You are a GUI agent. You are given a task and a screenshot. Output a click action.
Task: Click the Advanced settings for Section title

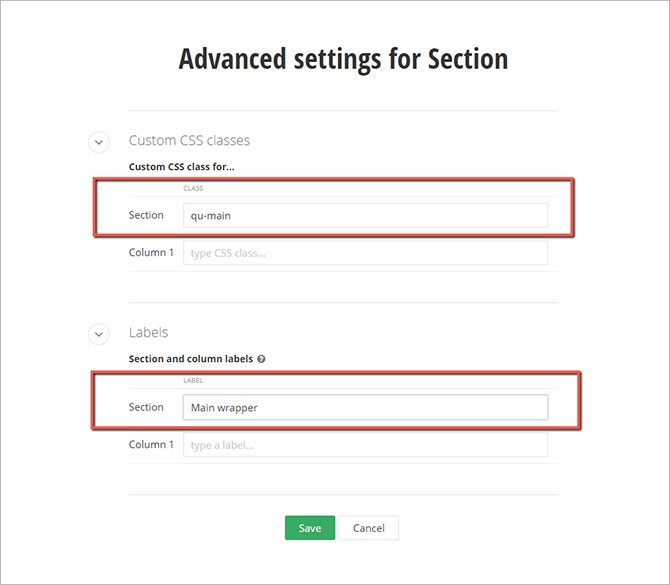click(x=343, y=58)
